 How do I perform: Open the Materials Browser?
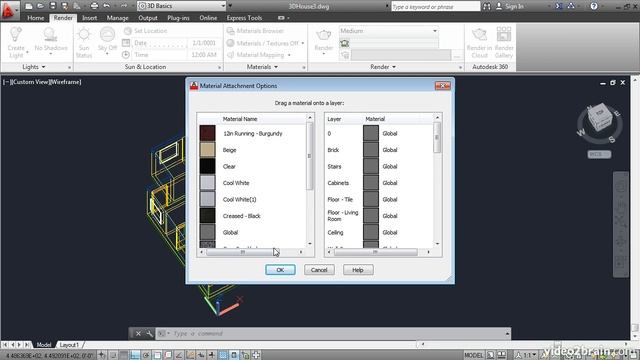255,31
